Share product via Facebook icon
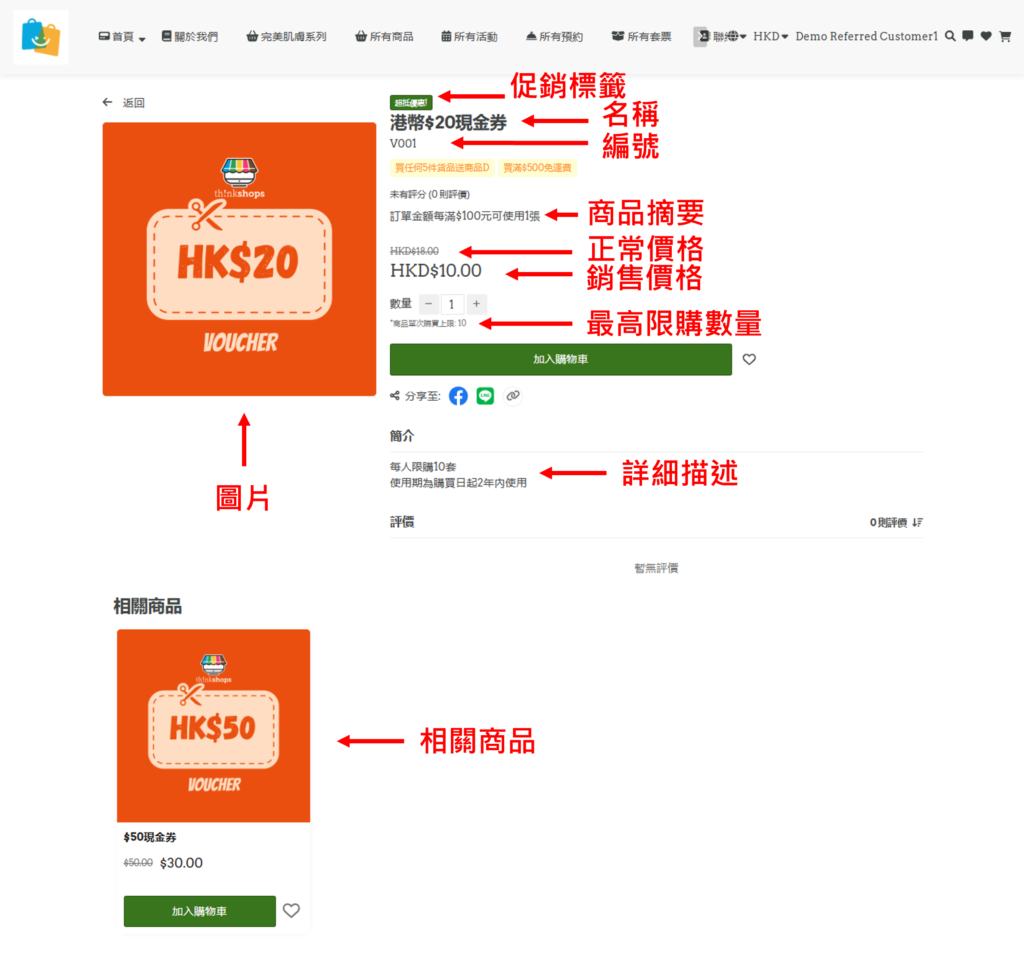This screenshot has height=962, width=1024. coord(458,396)
